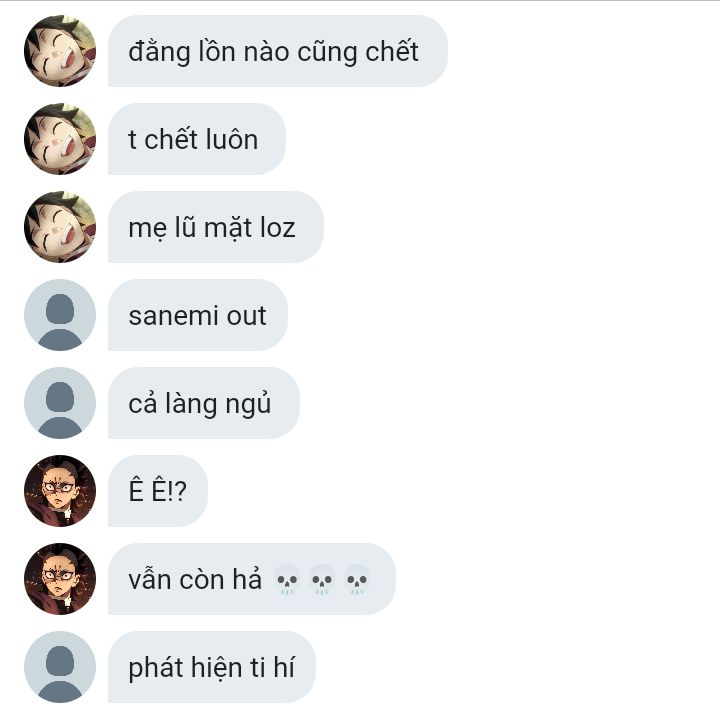This screenshot has height=711, width=720.
Task: Open profile picture beside "mẹ lũ mặt loz"
Action: (x=60, y=227)
